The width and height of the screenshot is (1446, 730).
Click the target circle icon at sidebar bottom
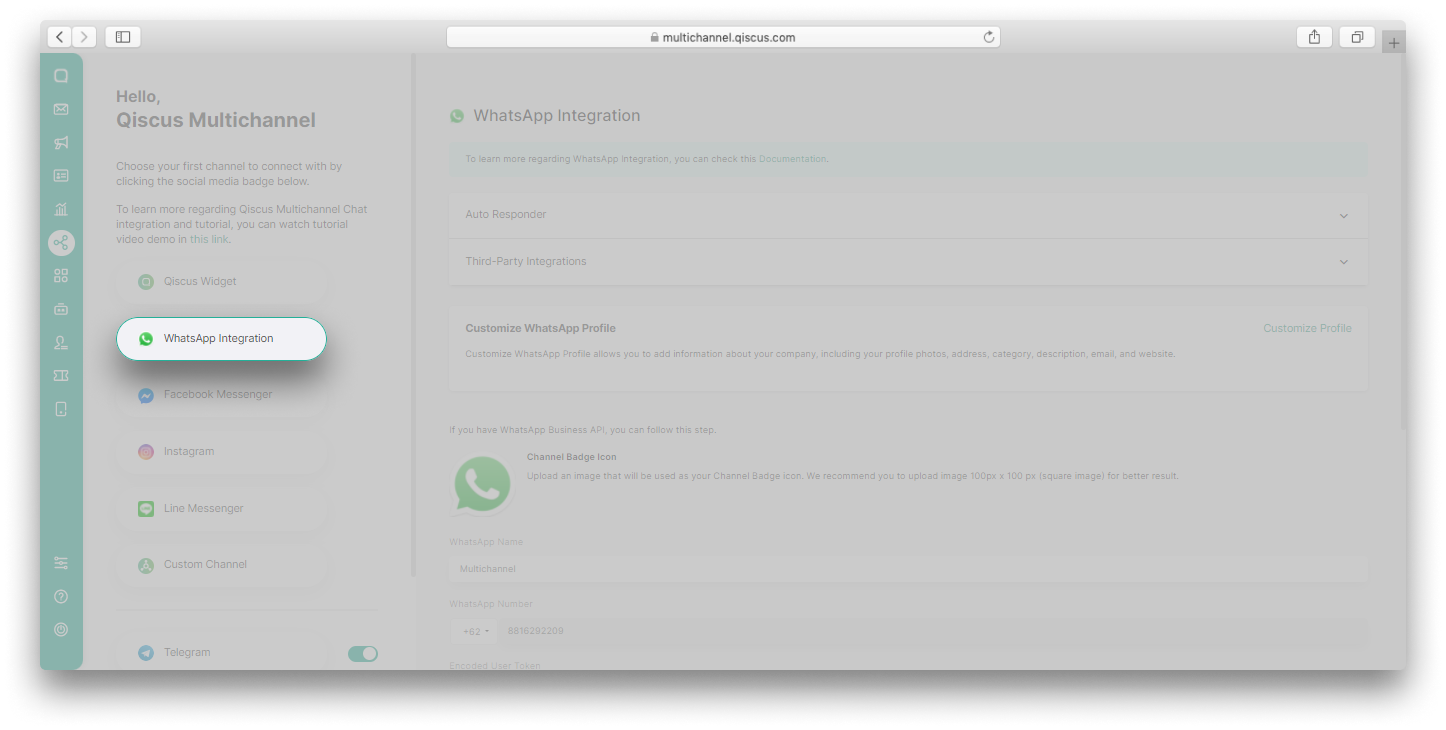61,629
